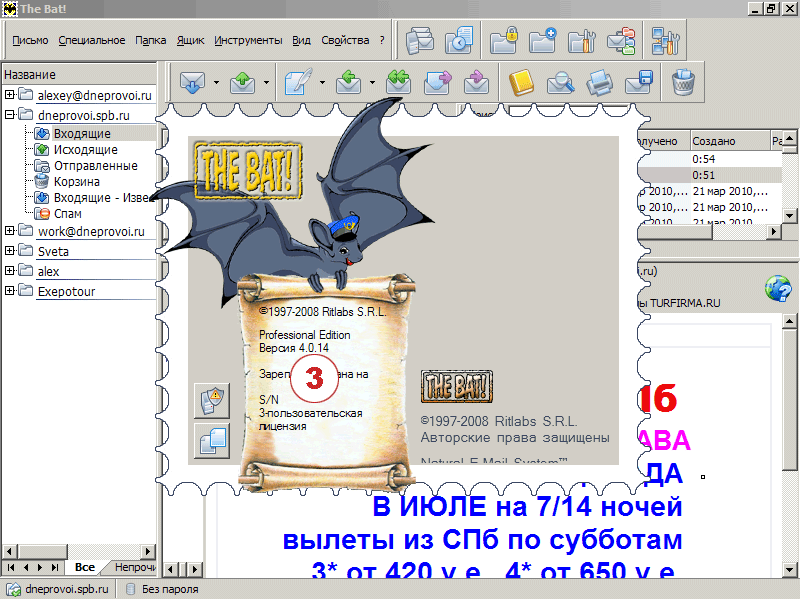The height and width of the screenshot is (600, 800).
Task: Expand the alexey@dneprovoi.ru account tree
Action: coord(10,95)
